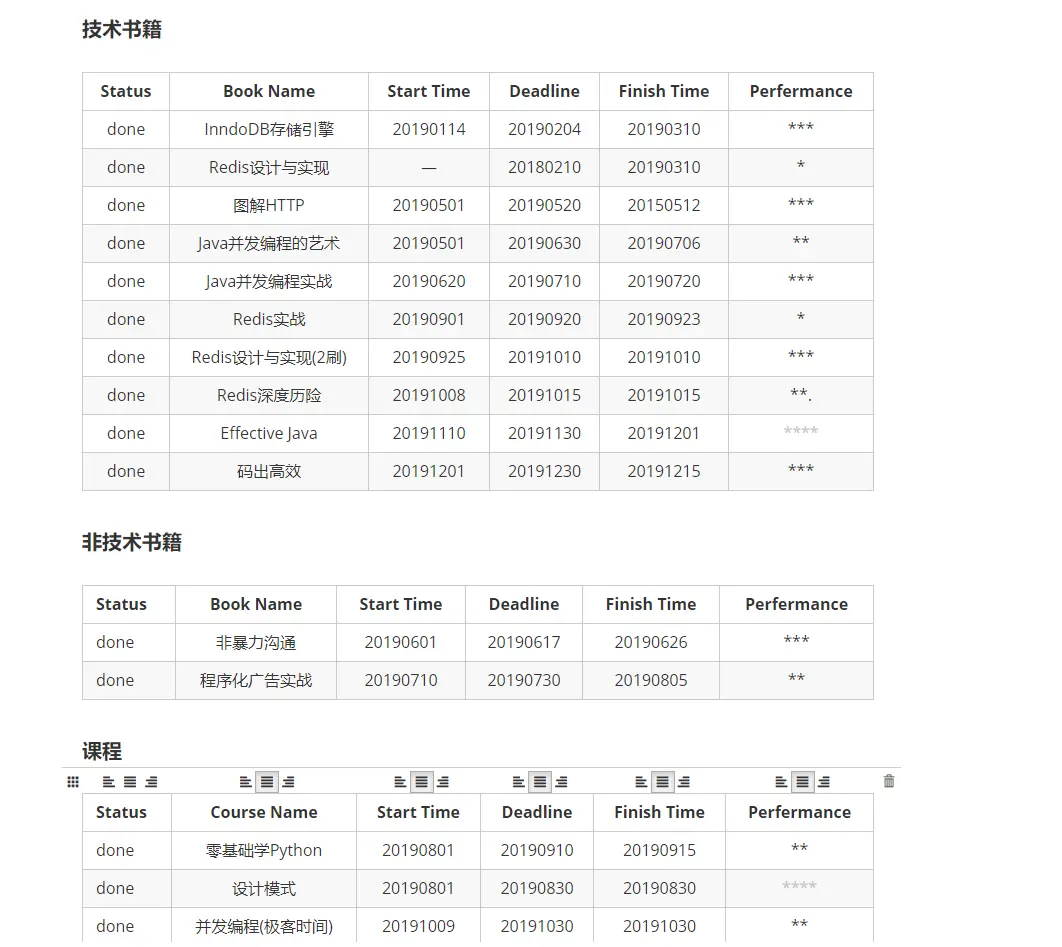This screenshot has width=1062, height=947.
Task: Center-align the Performance column in 课程 table
Action: point(803,782)
